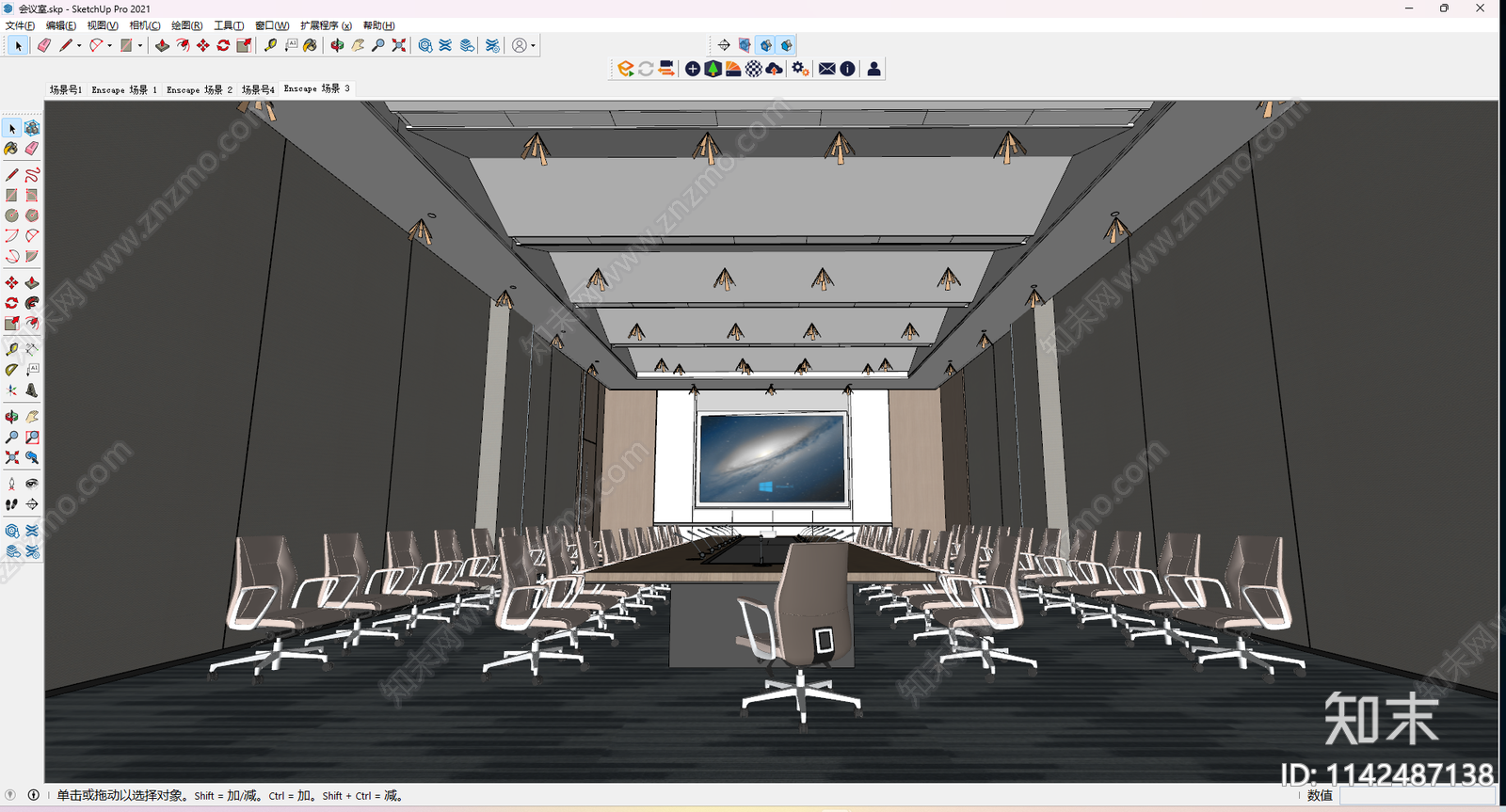1506x812 pixels.
Task: Toggle Display Section Cuts
Action: (766, 45)
